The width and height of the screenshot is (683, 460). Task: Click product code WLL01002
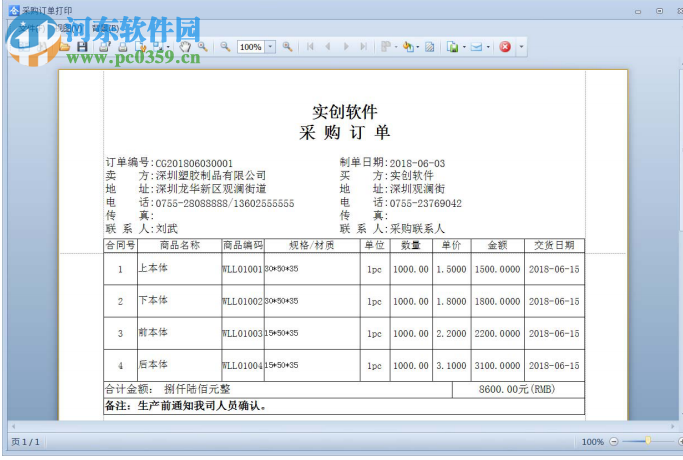point(242,301)
